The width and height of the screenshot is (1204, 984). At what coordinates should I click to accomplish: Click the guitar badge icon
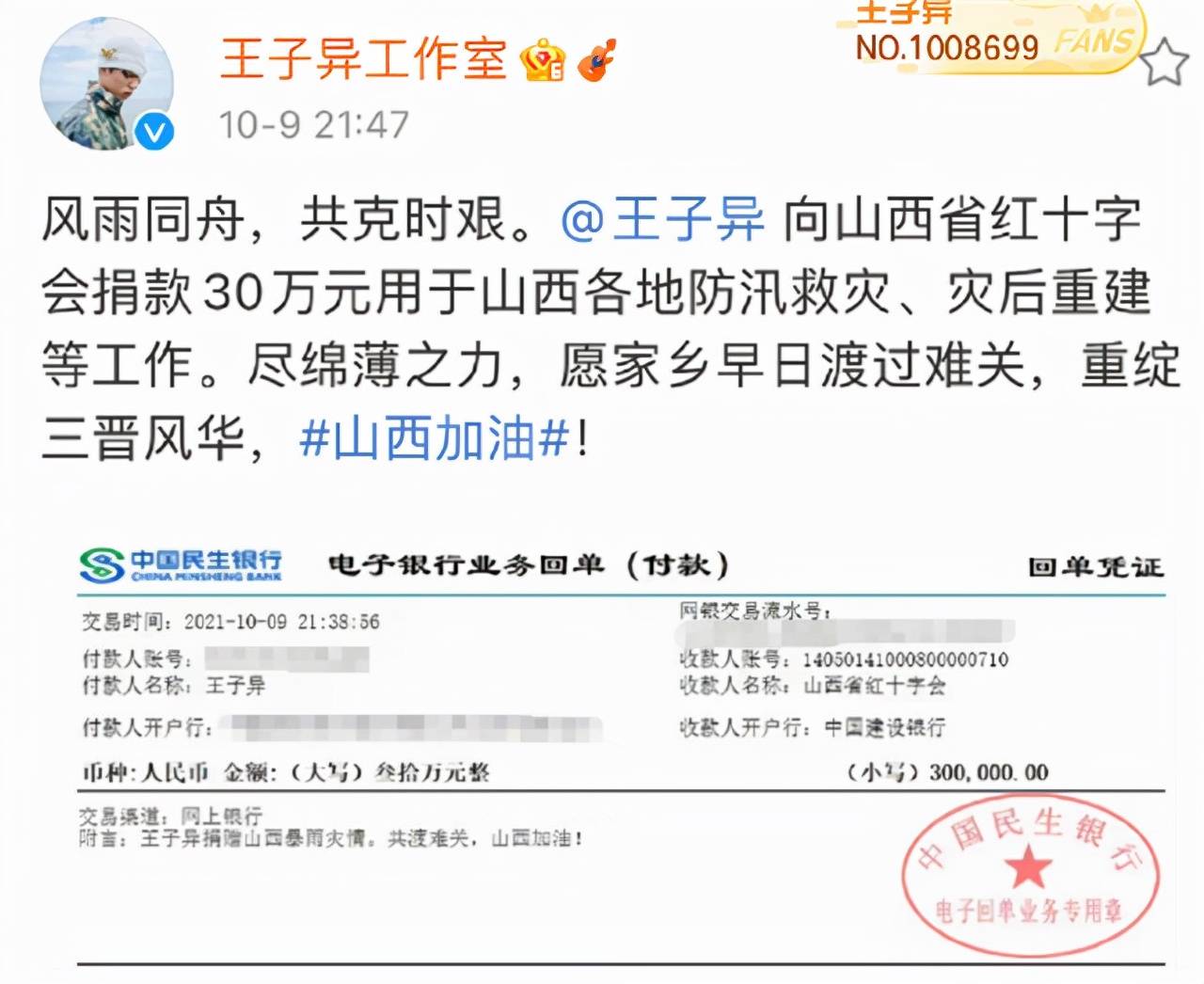click(596, 60)
